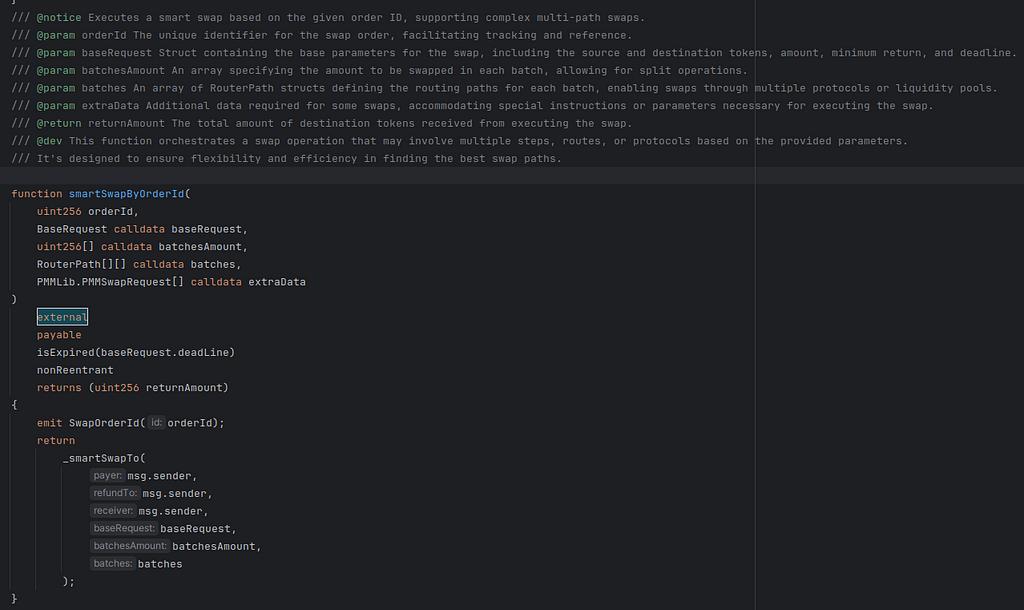1024x610 pixels.
Task: Click the _smartSwapTo function call
Action: [x=103, y=458]
